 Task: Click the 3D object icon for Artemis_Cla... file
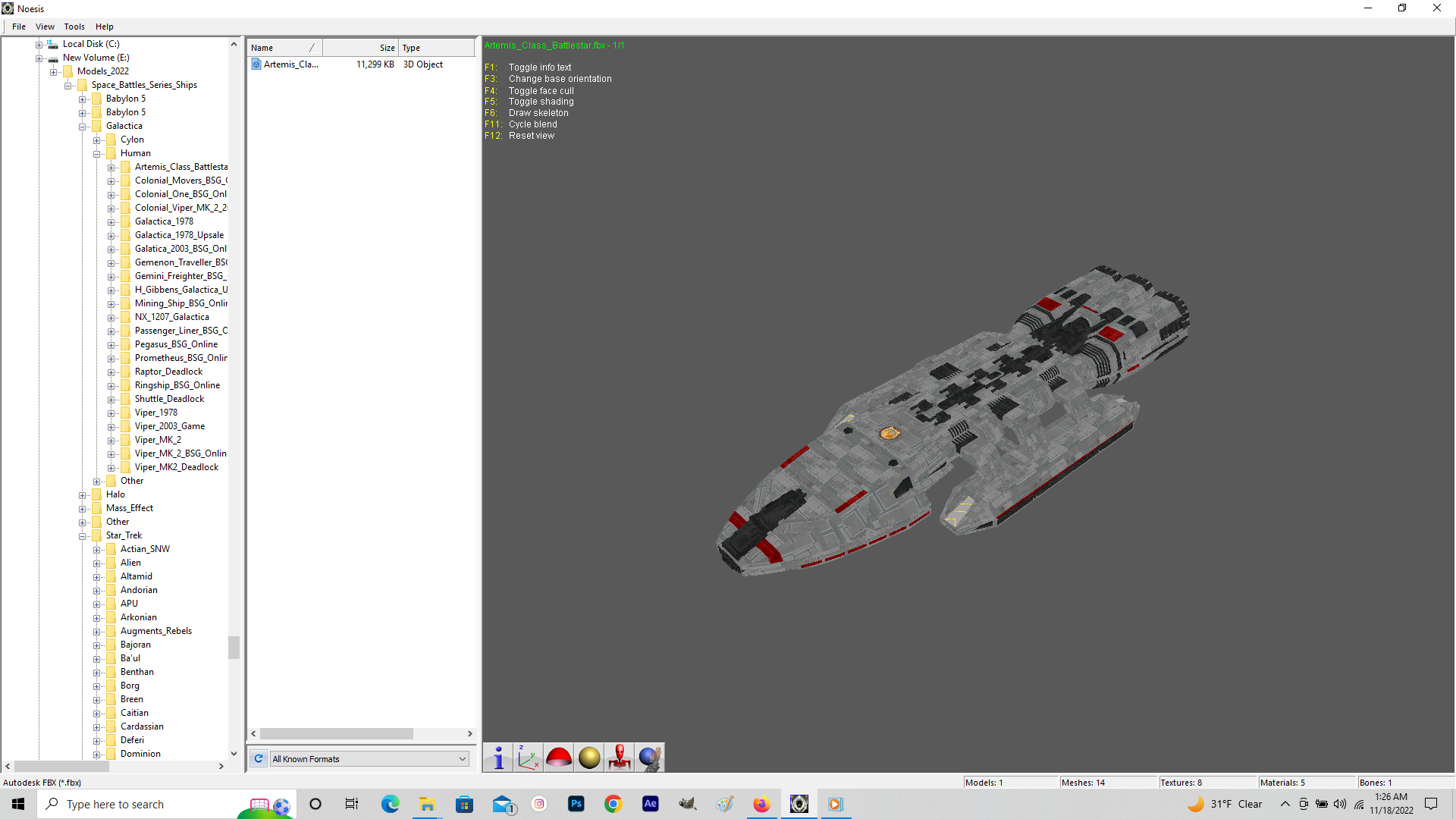click(x=256, y=64)
